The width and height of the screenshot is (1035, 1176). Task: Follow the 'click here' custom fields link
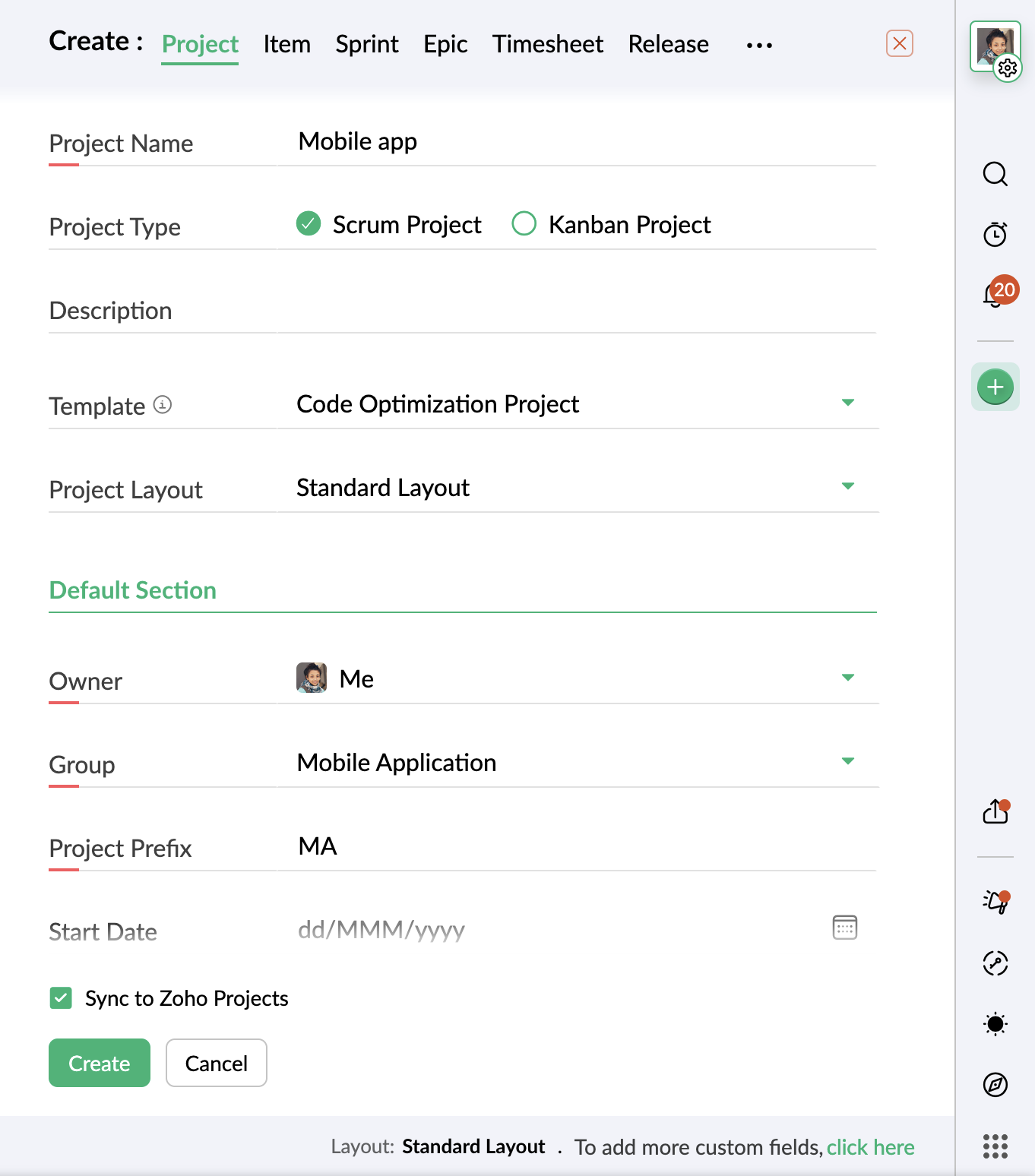click(870, 1147)
